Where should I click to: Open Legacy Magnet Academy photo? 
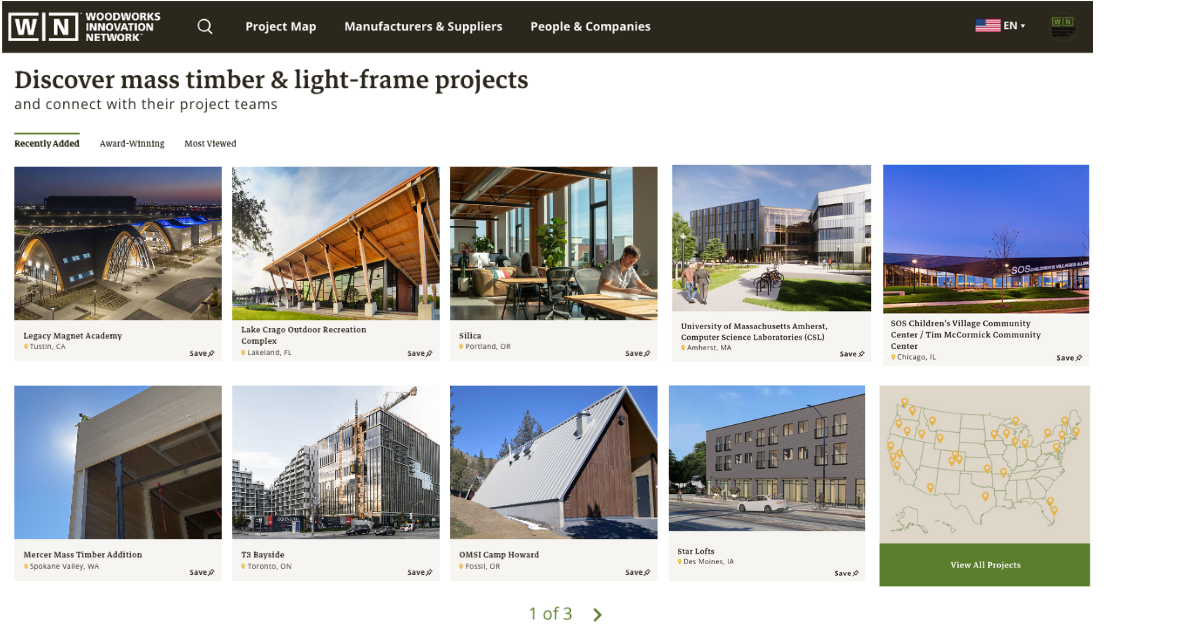click(x=118, y=243)
